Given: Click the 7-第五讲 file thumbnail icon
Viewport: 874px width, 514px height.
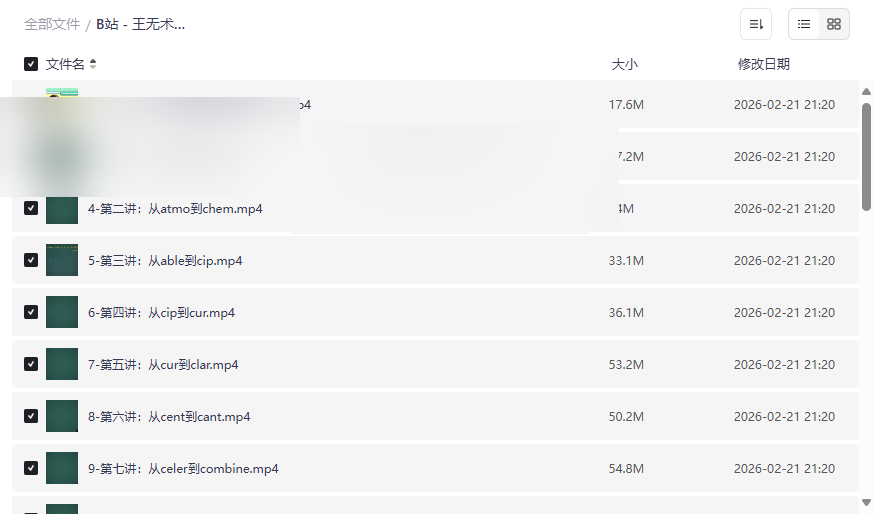Looking at the screenshot, I should click(62, 365).
